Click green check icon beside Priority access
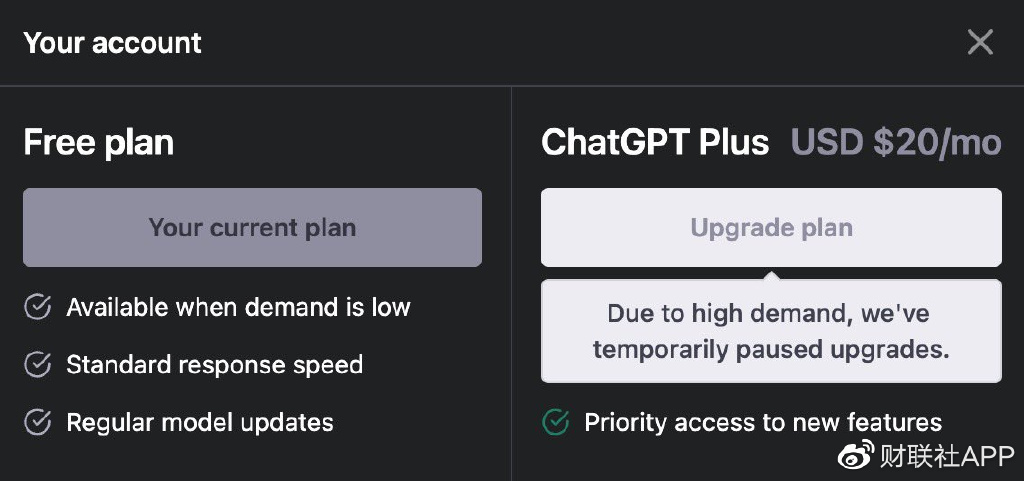Image resolution: width=1024 pixels, height=481 pixels. click(555, 423)
